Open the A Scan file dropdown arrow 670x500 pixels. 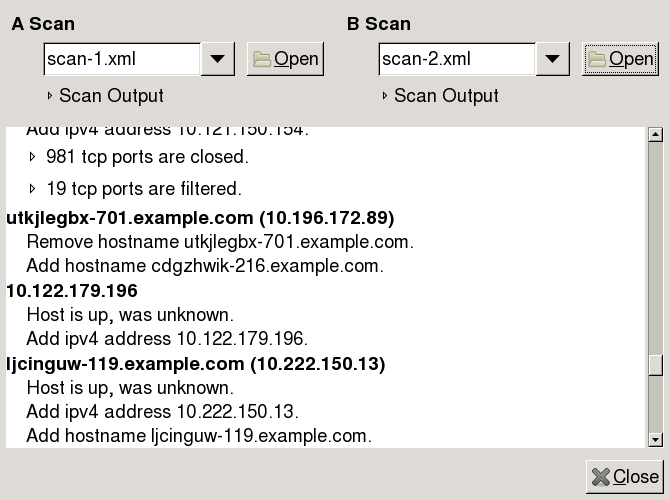(x=217, y=59)
